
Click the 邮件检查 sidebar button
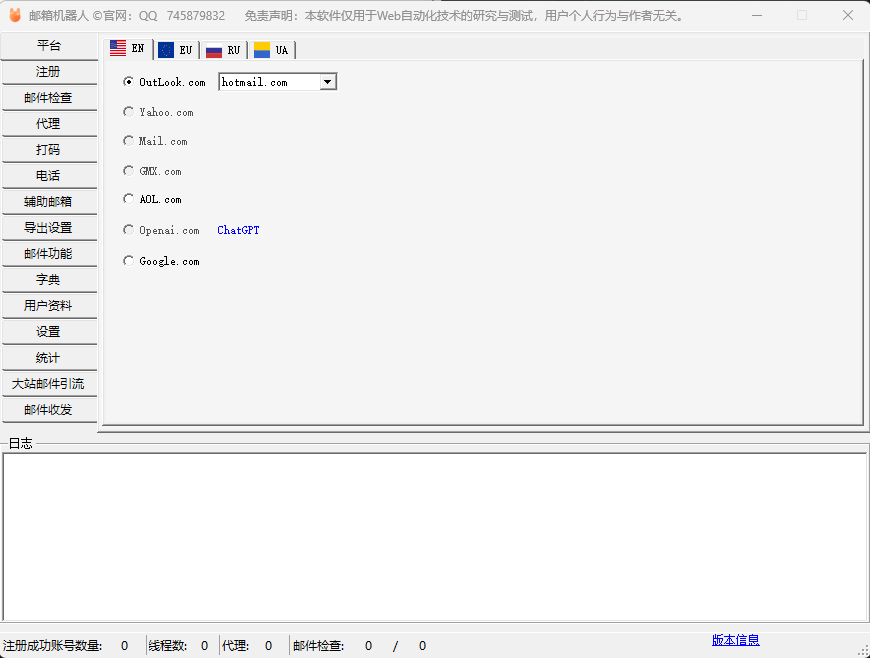pyautogui.click(x=48, y=98)
